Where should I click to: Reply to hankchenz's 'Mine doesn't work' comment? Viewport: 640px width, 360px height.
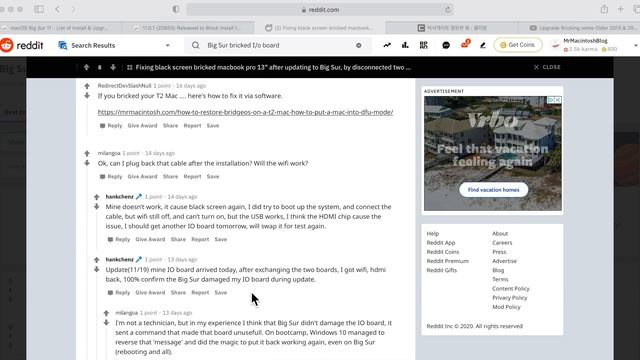pyautogui.click(x=119, y=240)
